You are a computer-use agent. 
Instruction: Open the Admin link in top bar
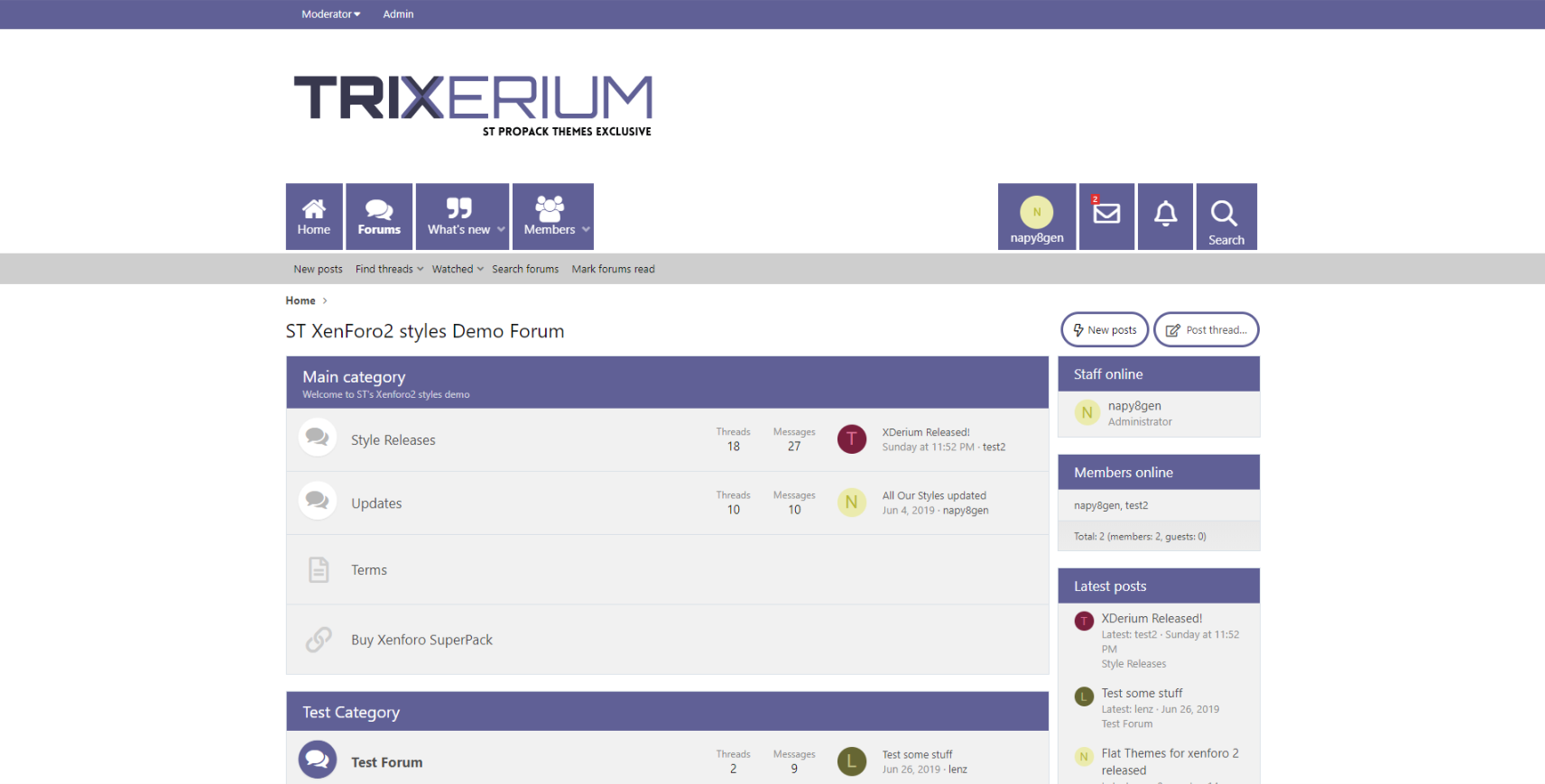(398, 14)
